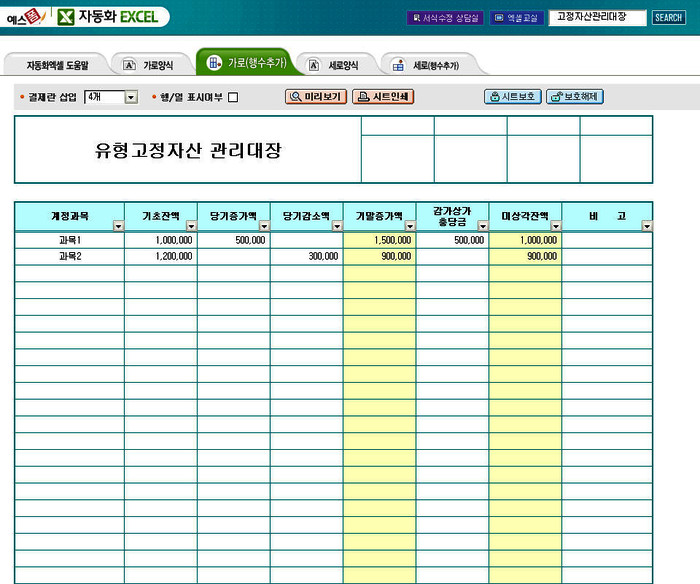The width and height of the screenshot is (700, 584).
Task: Open filter dropdown for 미상각잔액 column
Action: pyautogui.click(x=556, y=226)
